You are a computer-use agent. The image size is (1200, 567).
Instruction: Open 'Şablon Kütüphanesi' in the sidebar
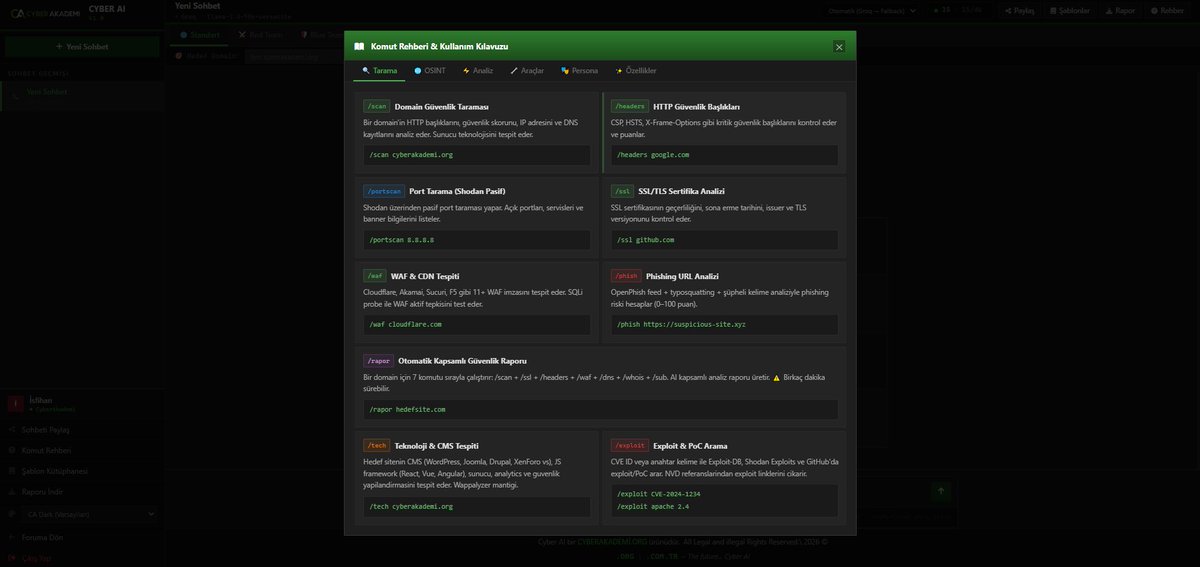[x=82, y=471]
